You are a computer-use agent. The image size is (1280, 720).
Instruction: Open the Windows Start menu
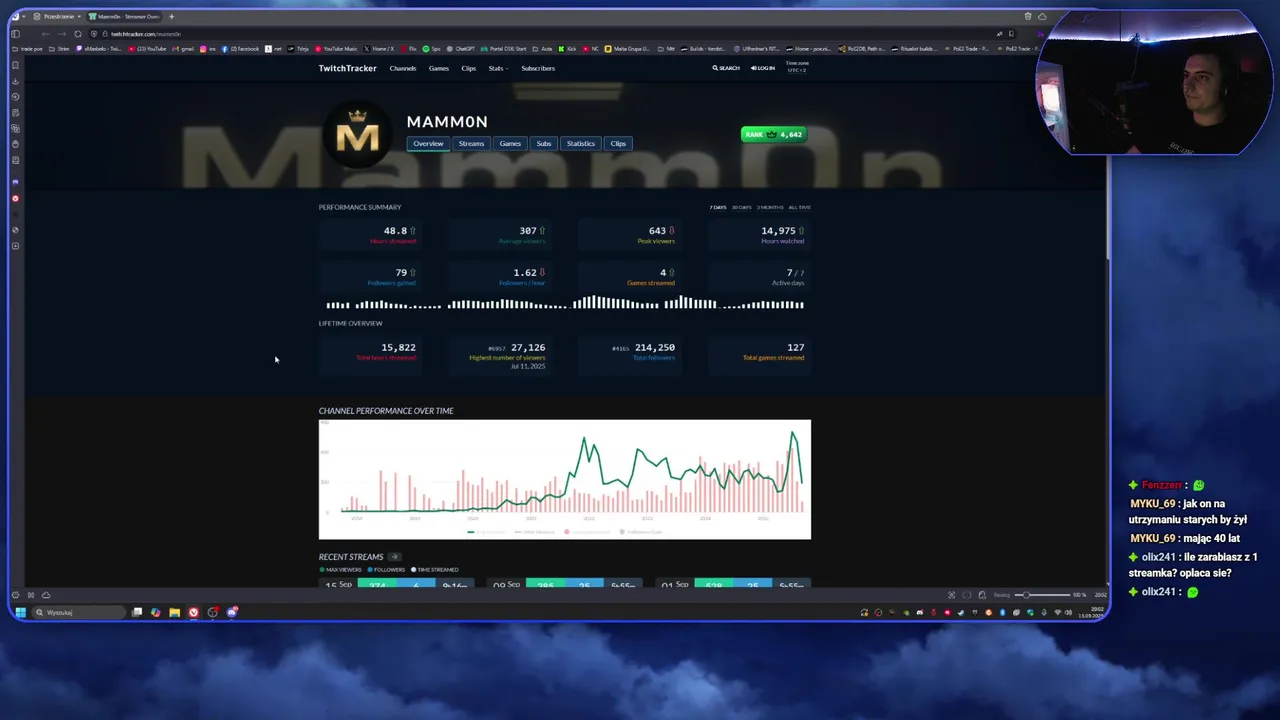click(20, 612)
